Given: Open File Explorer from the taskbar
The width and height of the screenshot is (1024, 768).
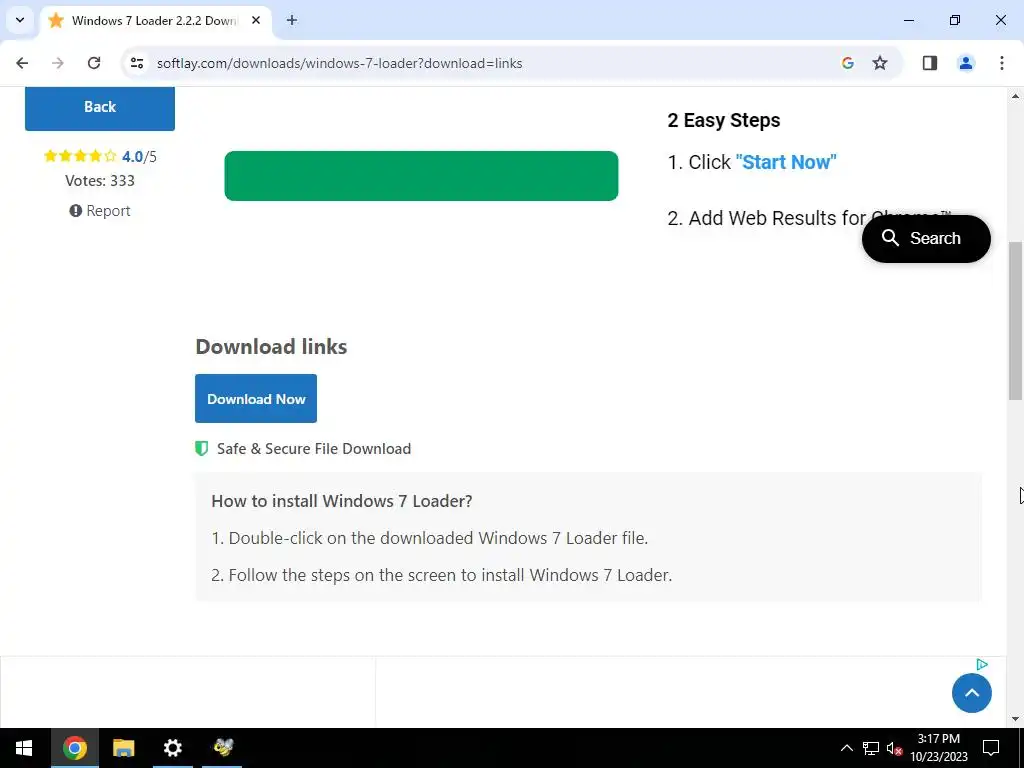Looking at the screenshot, I should 123,748.
